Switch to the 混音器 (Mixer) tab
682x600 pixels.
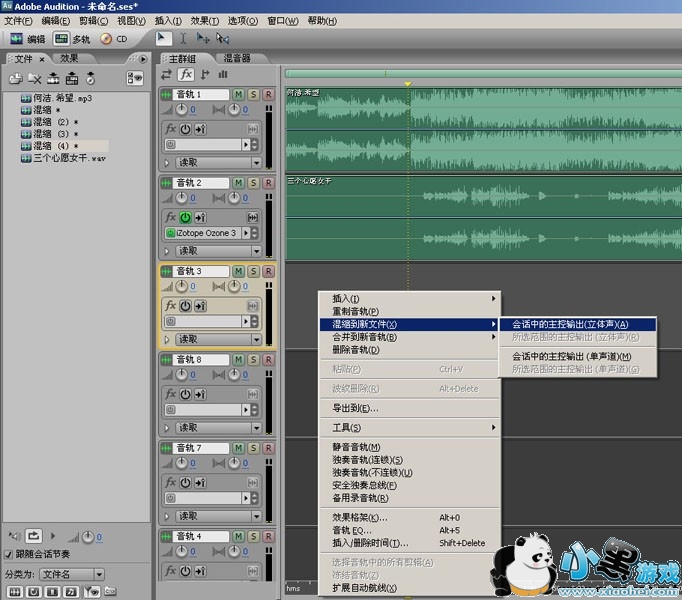point(238,58)
